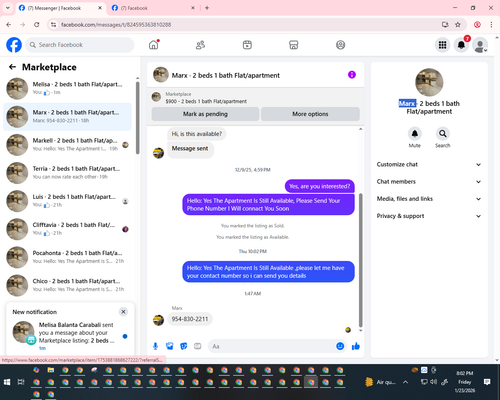This screenshot has height=400, width=500.
Task: Open the Facebook logo home link
Action: click(14, 45)
